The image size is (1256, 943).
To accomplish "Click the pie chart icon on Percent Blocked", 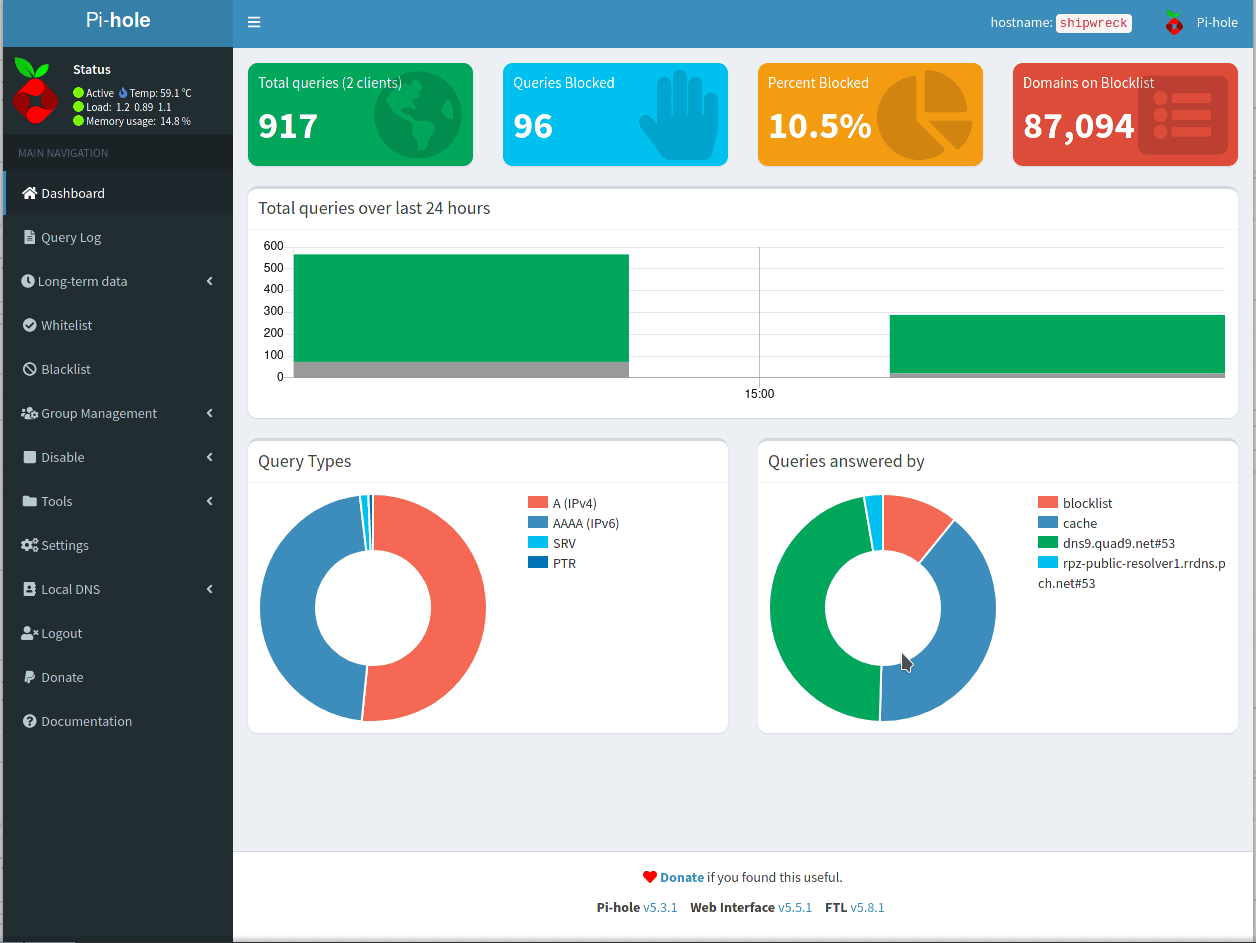I will point(925,115).
